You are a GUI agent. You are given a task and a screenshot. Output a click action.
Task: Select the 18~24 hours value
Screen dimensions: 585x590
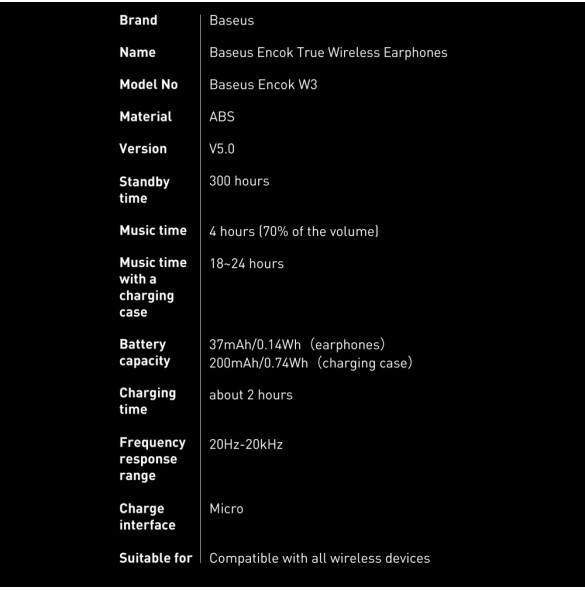(247, 264)
